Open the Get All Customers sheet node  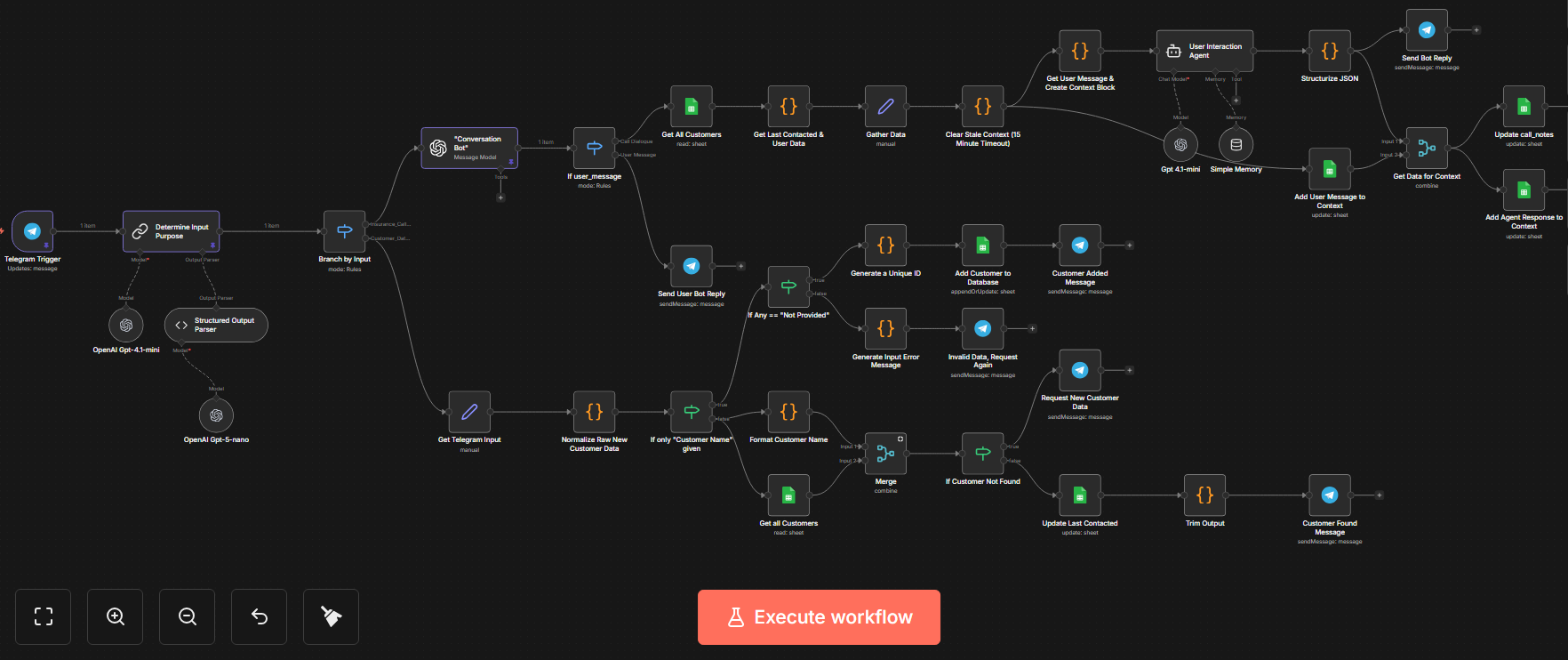coord(692,107)
